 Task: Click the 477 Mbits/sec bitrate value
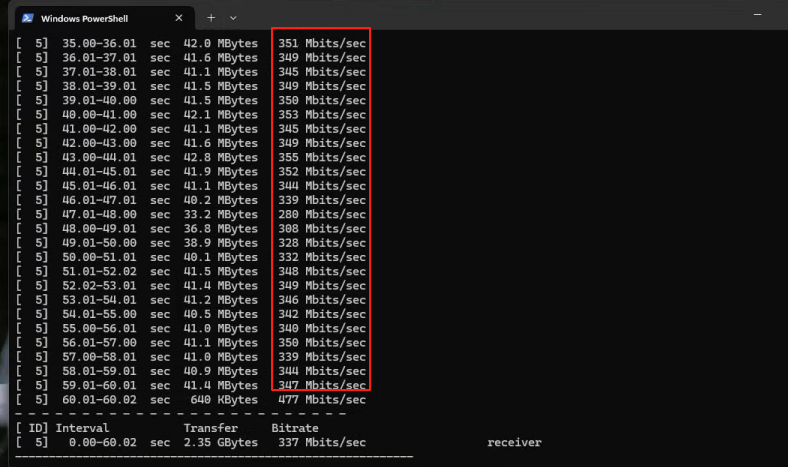click(322, 400)
